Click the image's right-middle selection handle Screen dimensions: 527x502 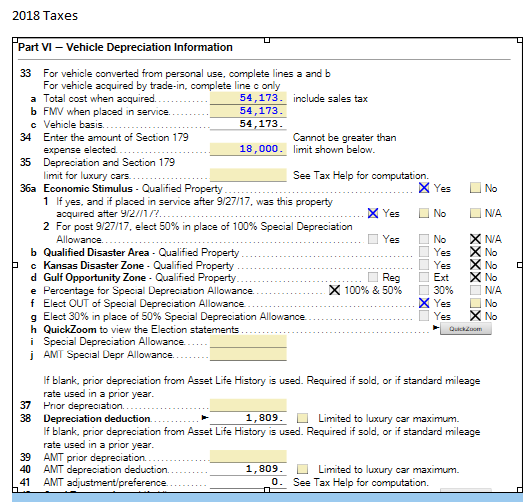pos(520,265)
